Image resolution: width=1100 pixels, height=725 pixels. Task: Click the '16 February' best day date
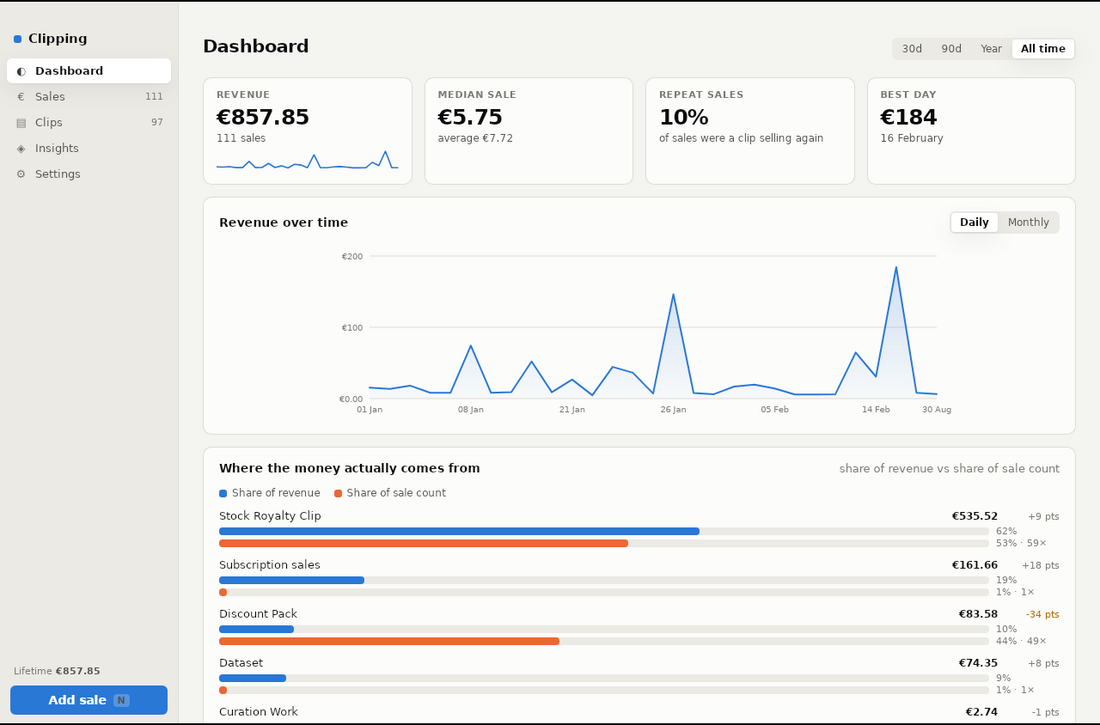911,138
